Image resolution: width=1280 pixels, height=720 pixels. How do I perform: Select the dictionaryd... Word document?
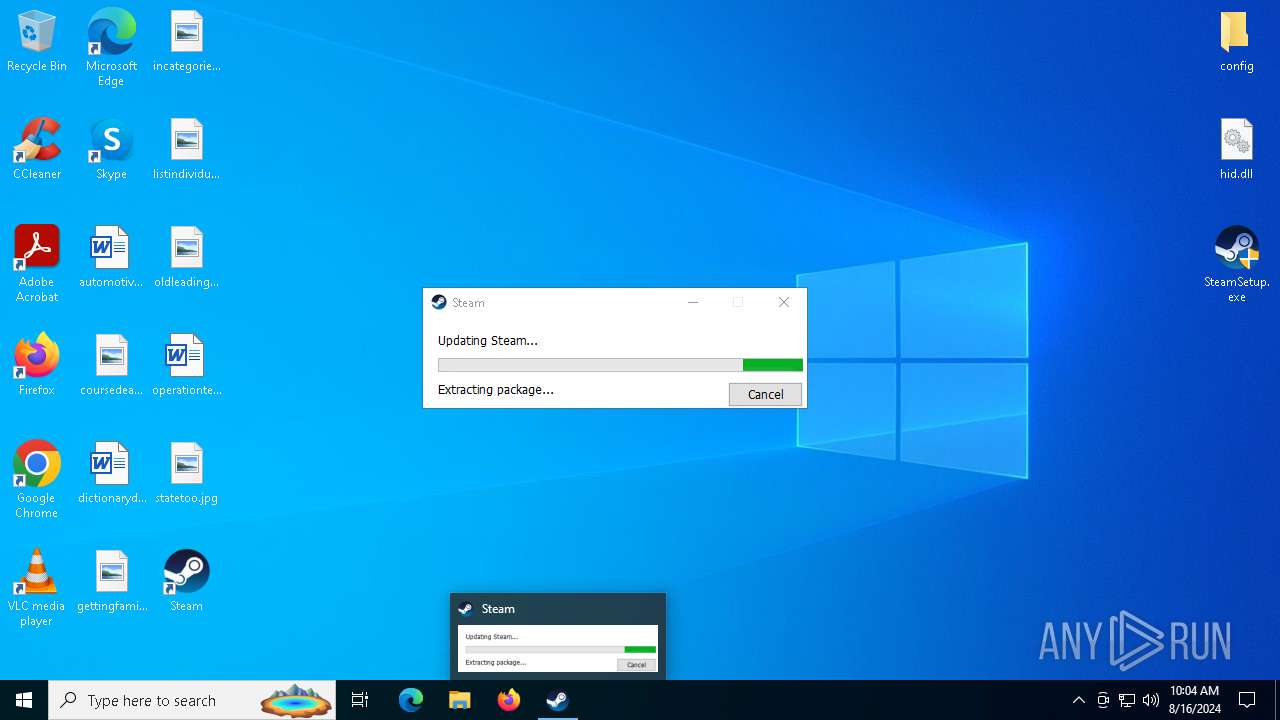111,474
